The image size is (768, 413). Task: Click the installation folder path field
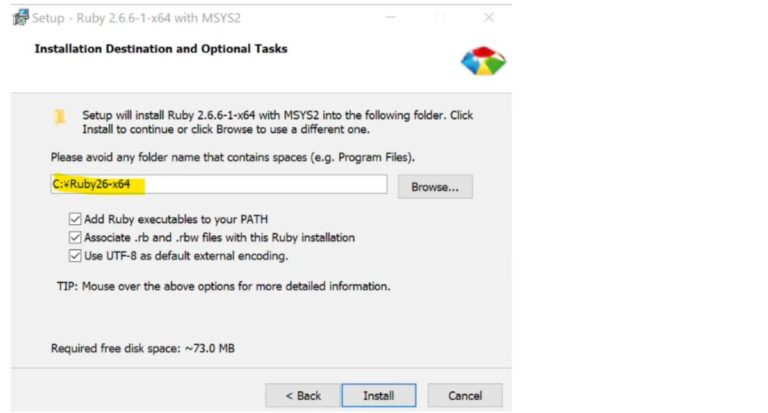point(218,184)
